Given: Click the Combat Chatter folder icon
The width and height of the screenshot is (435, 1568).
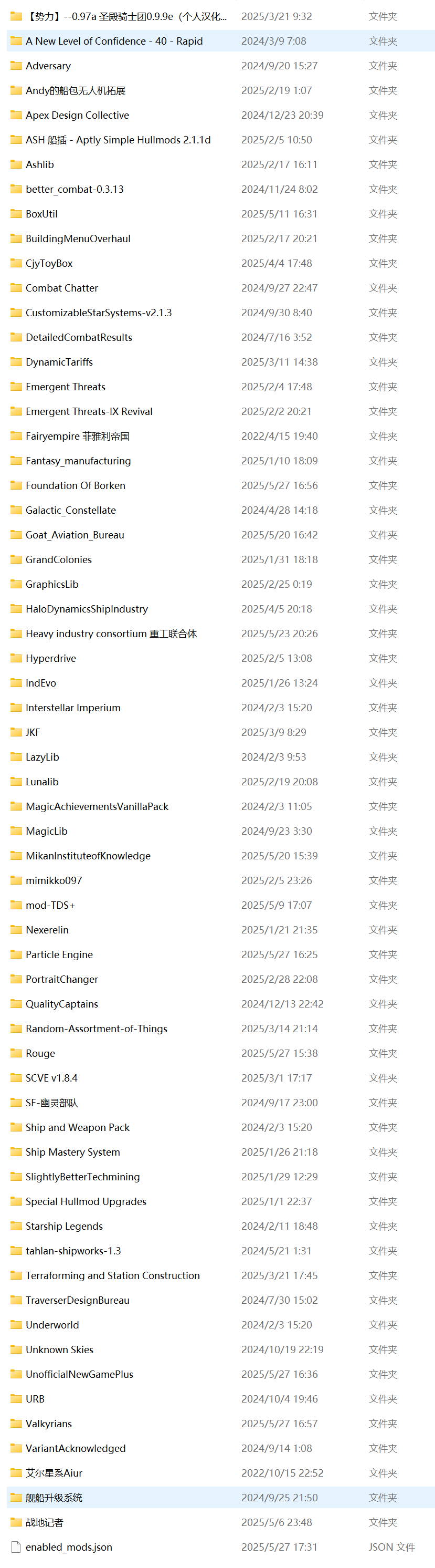Looking at the screenshot, I should [16, 288].
